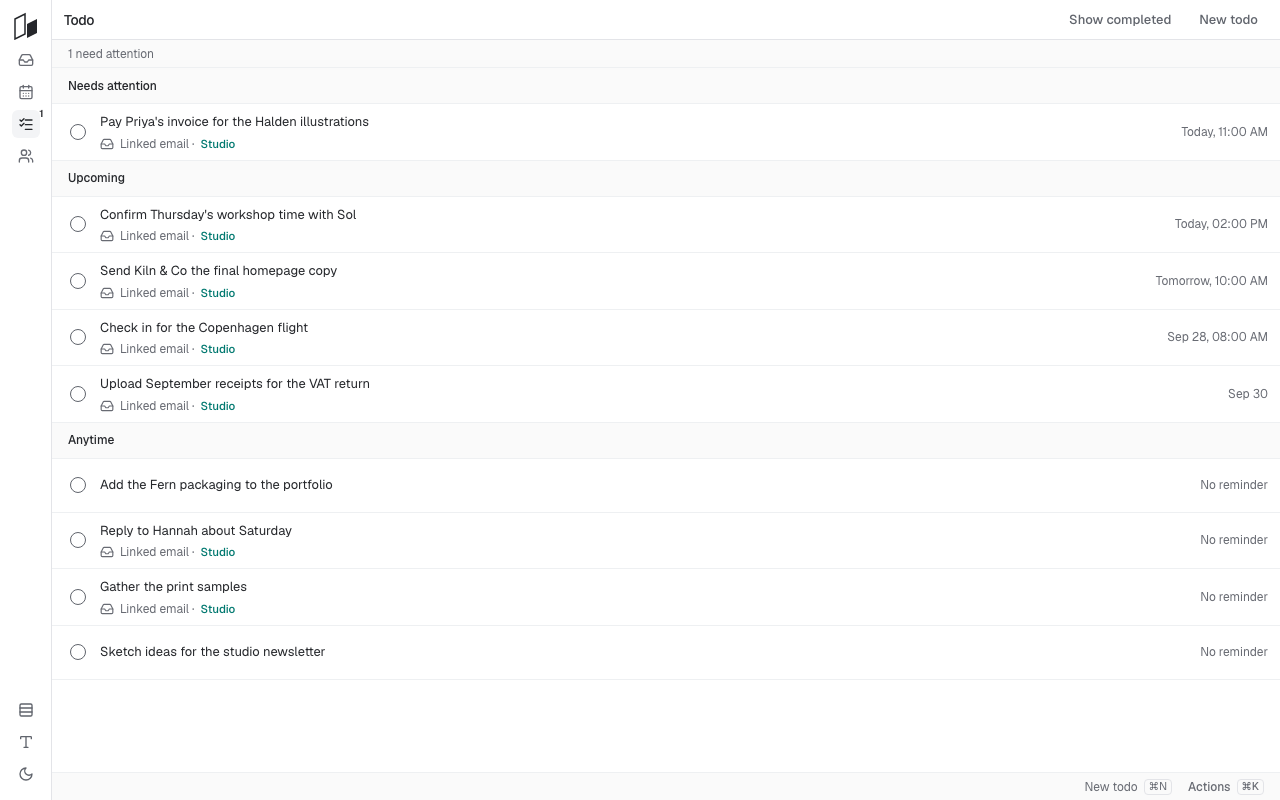Click the '1 need attention' status text
The width and height of the screenshot is (1280, 800).
(x=111, y=54)
